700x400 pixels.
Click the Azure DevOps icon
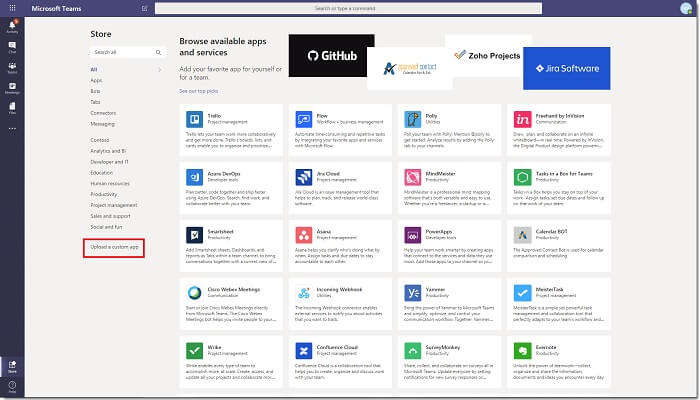(x=194, y=177)
